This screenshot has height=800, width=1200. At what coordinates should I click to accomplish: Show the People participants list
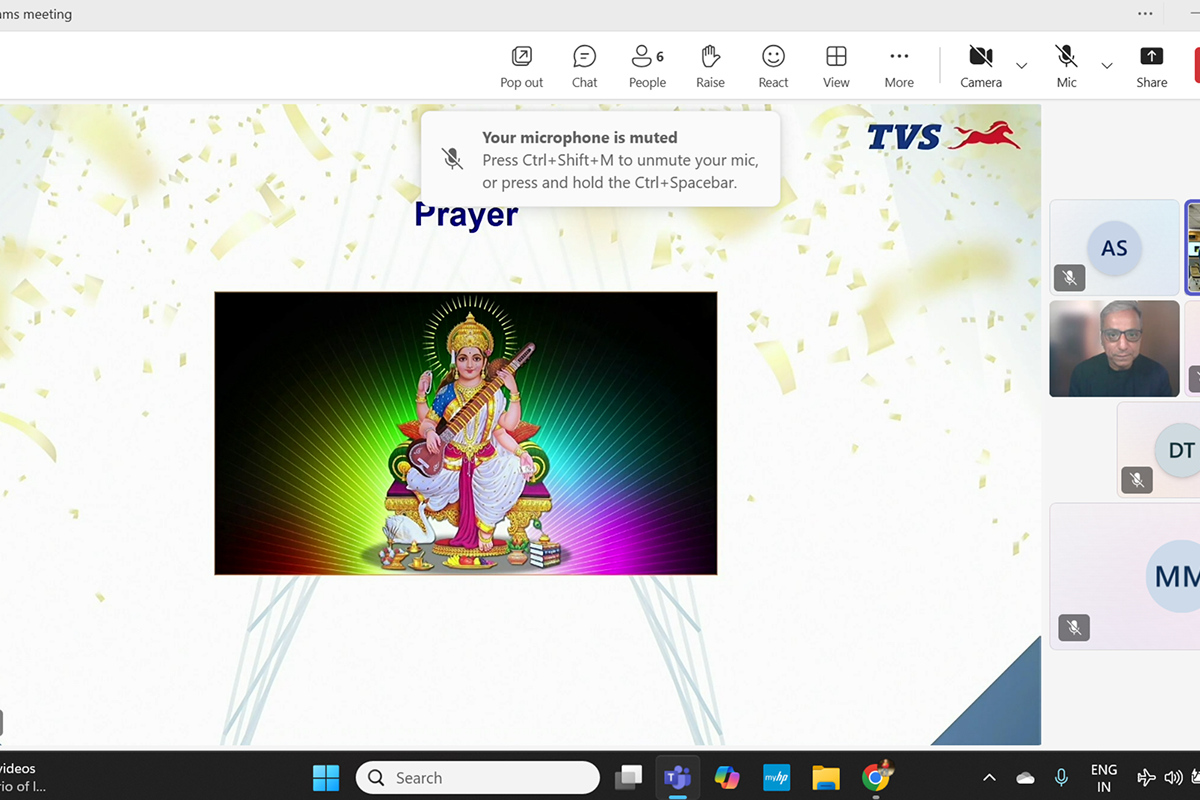[x=647, y=67]
